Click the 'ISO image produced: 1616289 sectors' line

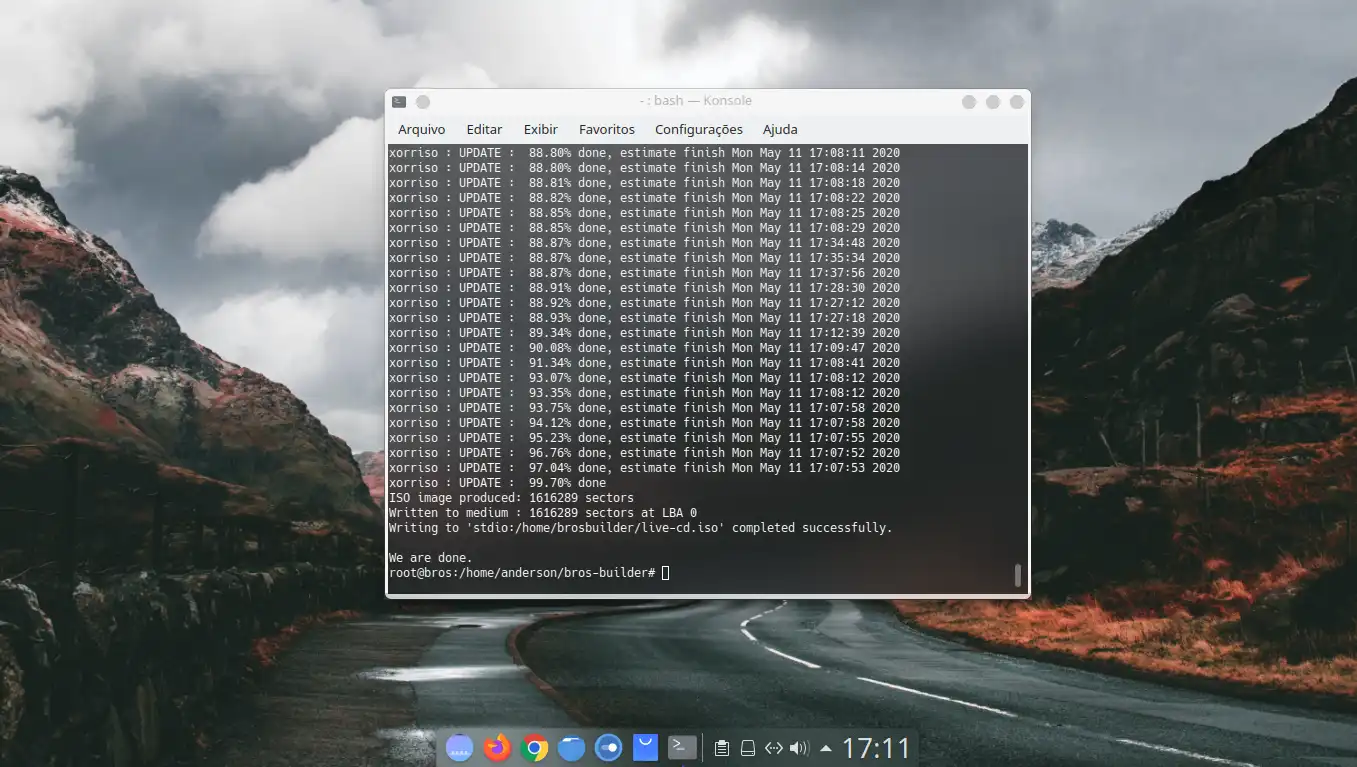pos(511,498)
